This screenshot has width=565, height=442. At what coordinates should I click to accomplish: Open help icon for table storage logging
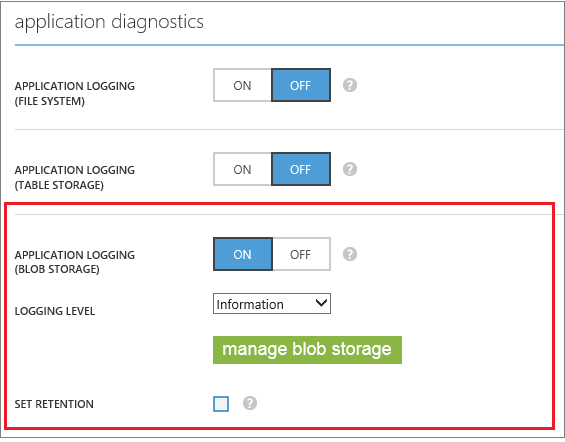point(350,169)
